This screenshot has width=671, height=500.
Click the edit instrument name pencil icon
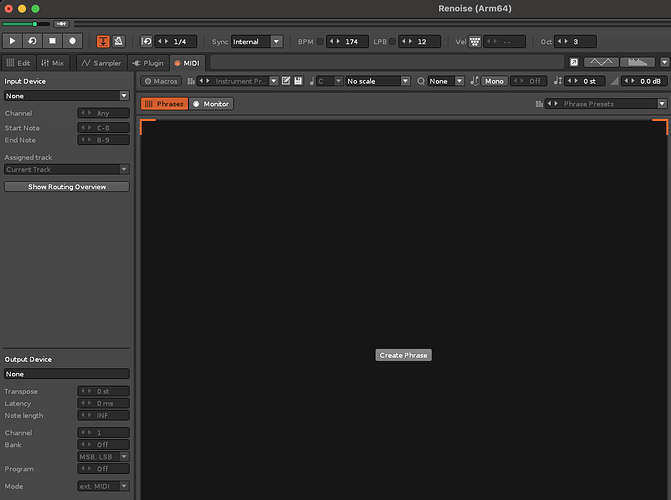pos(286,80)
